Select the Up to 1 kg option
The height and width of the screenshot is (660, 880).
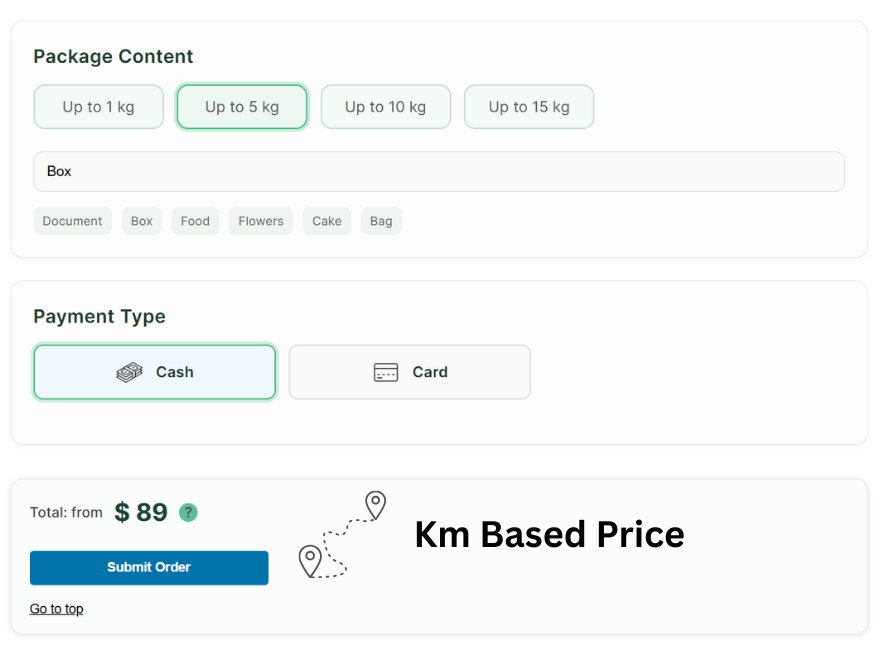point(98,107)
